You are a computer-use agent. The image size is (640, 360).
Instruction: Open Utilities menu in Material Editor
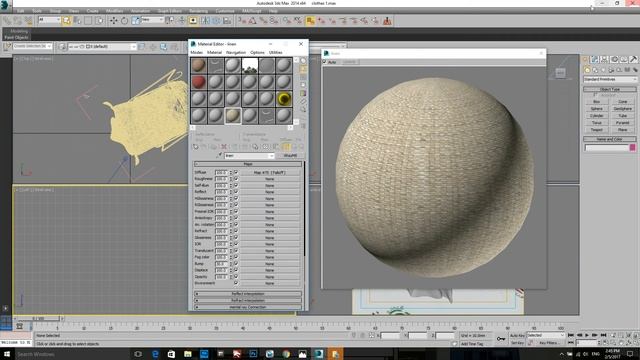[276, 53]
